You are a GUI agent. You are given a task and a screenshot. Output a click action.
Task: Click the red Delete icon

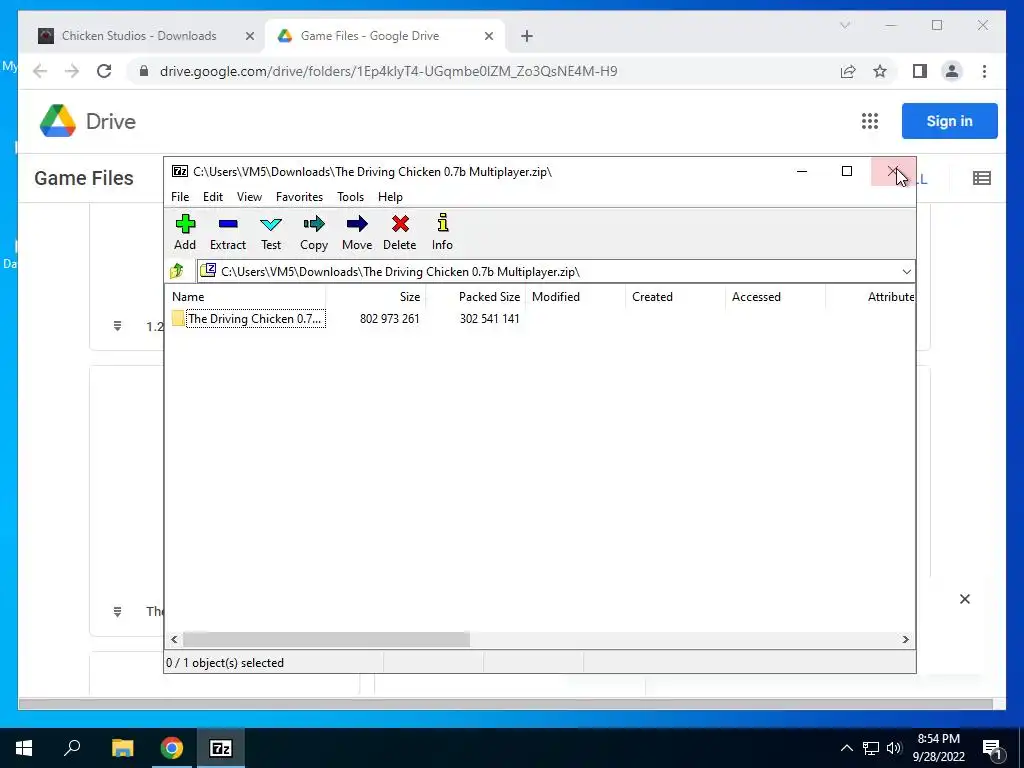[400, 232]
